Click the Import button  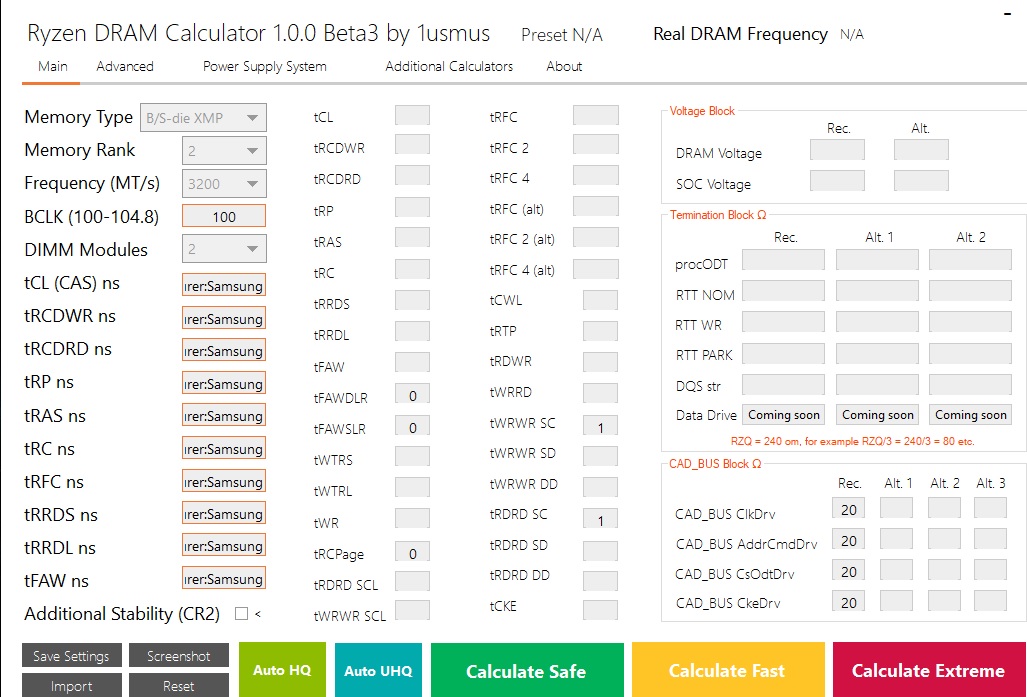(72, 686)
